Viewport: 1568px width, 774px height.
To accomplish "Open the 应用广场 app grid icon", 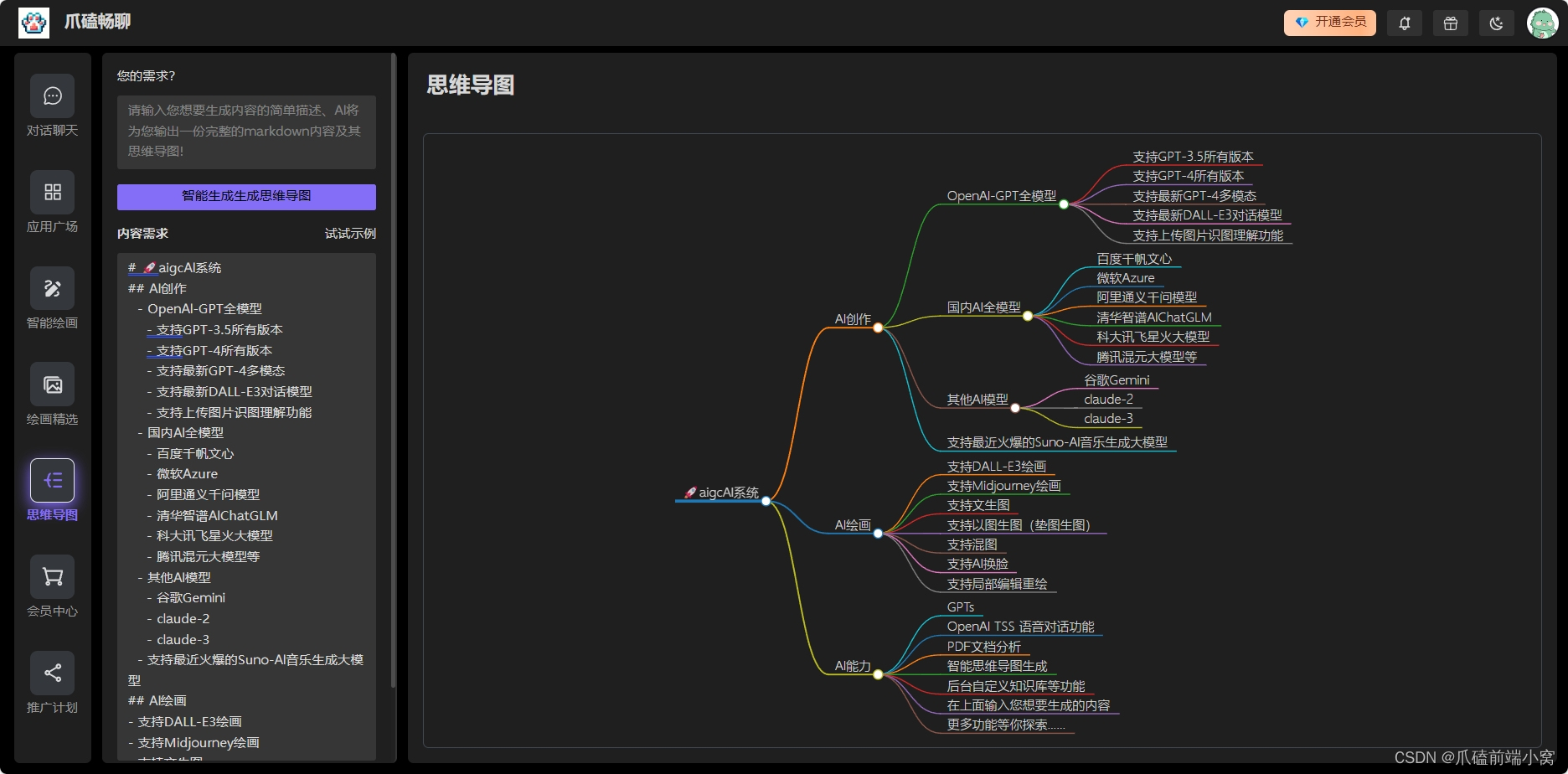I will tap(52, 192).
